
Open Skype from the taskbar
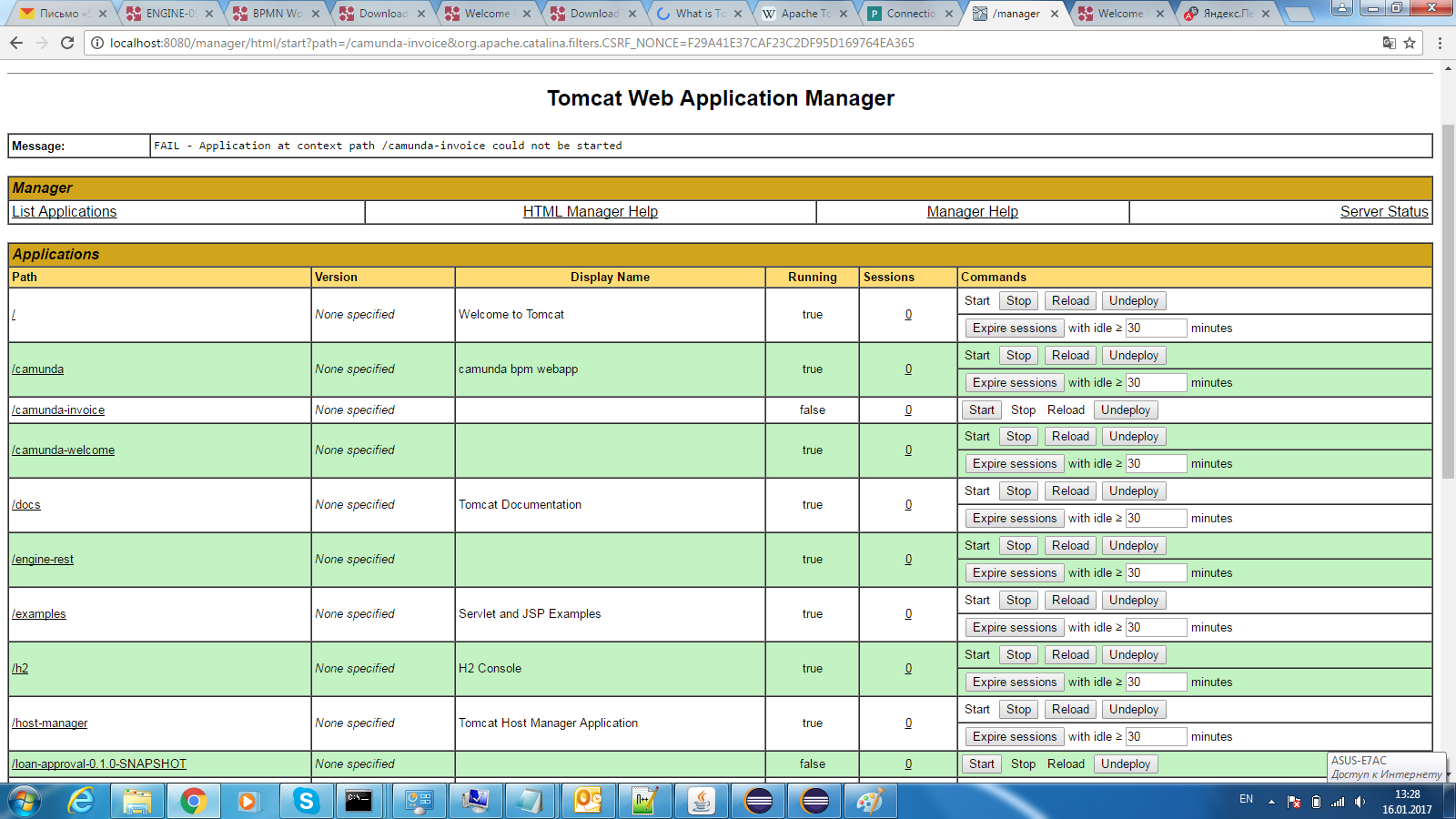[x=306, y=802]
